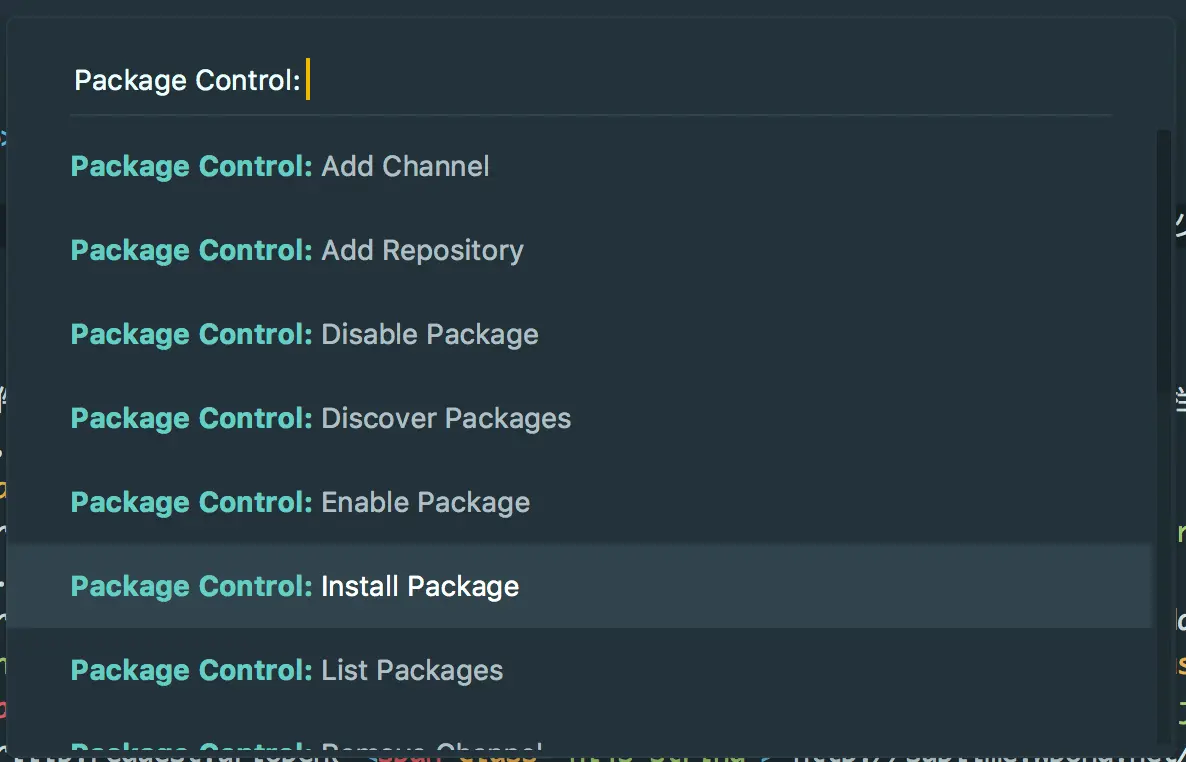The image size is (1186, 762).
Task: Select Package Control: List Packages command
Action: coord(579,670)
